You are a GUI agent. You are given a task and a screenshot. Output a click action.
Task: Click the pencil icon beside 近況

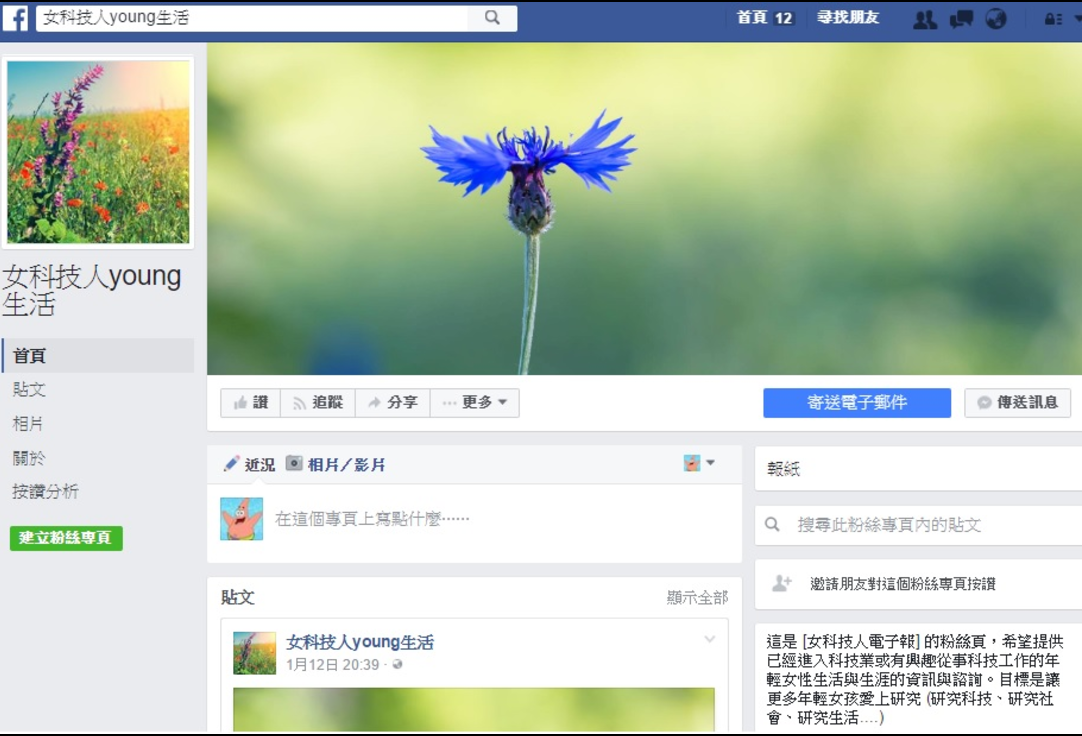tap(231, 464)
